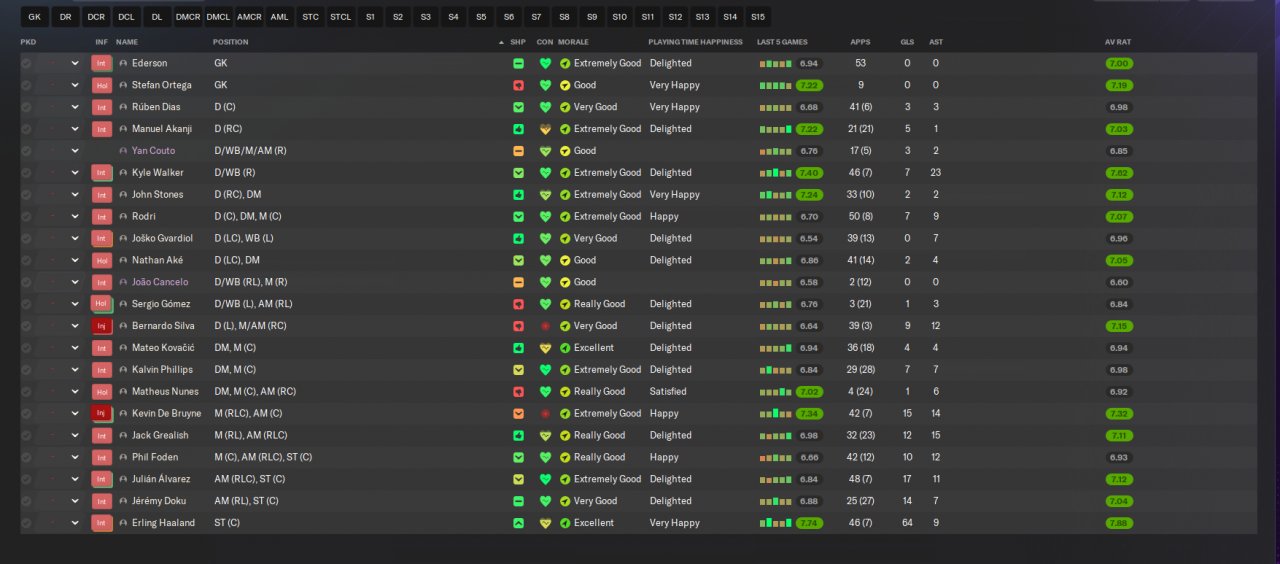The image size is (1280, 564).
Task: Click Bernardo Silva's red injury condition icon
Action: tap(545, 326)
